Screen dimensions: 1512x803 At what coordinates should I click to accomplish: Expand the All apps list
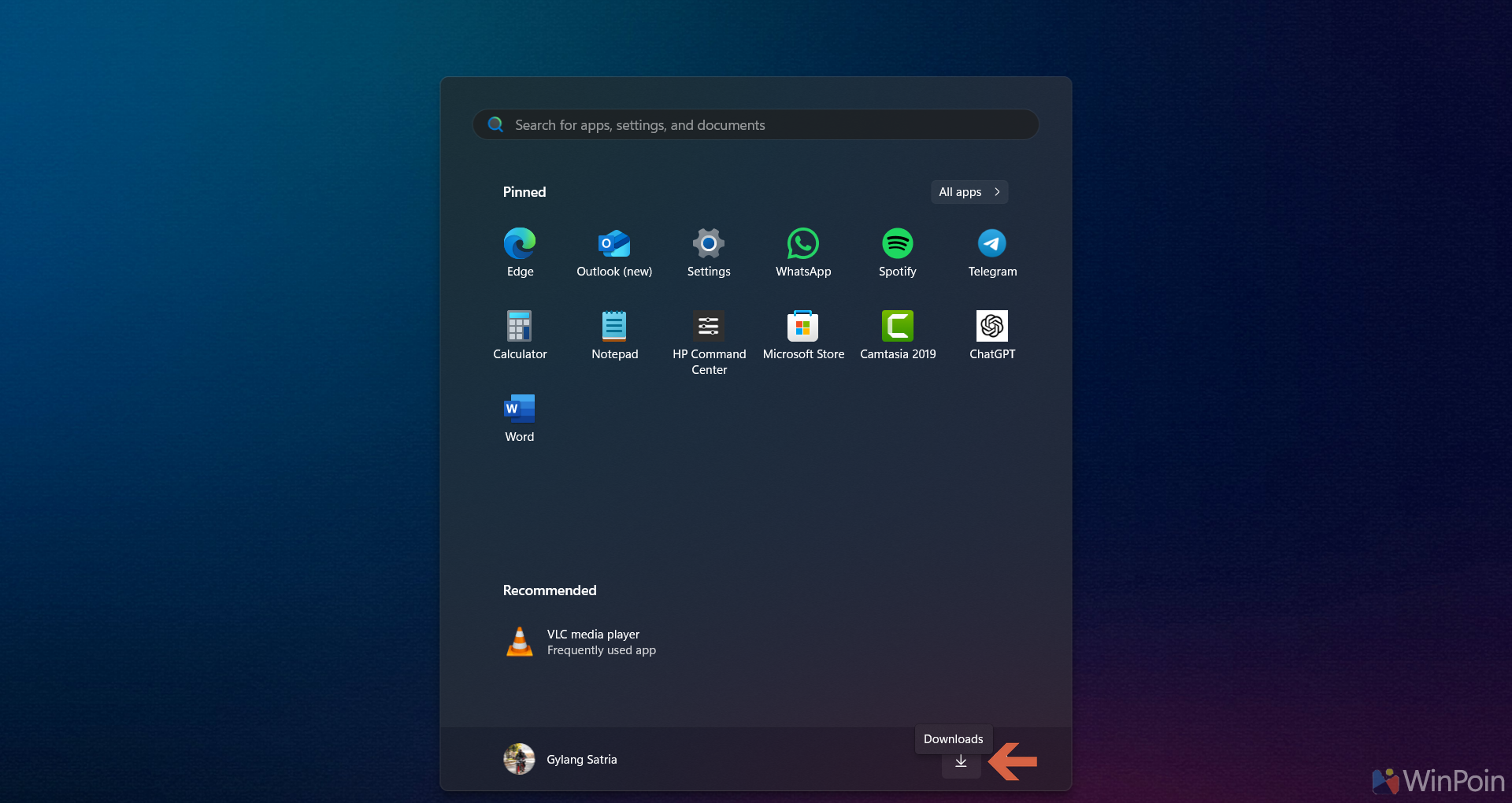pos(969,192)
